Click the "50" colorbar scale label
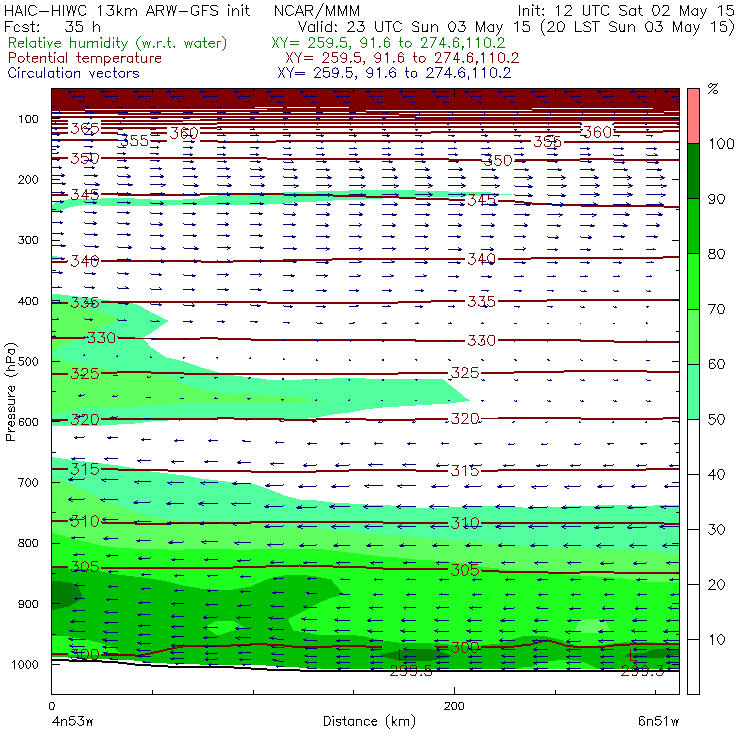Image resolution: width=740 pixels, height=740 pixels. [716, 419]
